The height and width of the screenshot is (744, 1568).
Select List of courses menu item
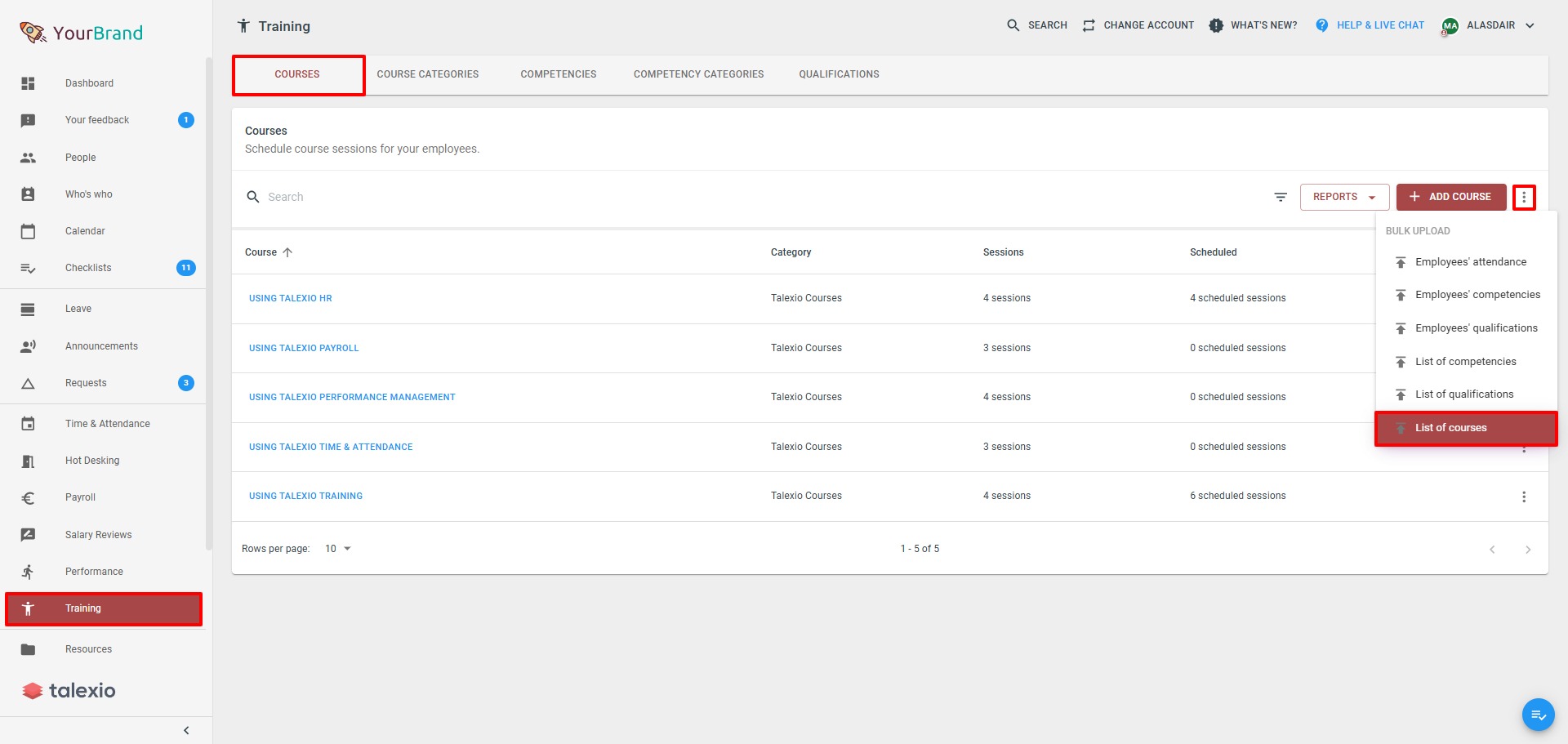1466,428
